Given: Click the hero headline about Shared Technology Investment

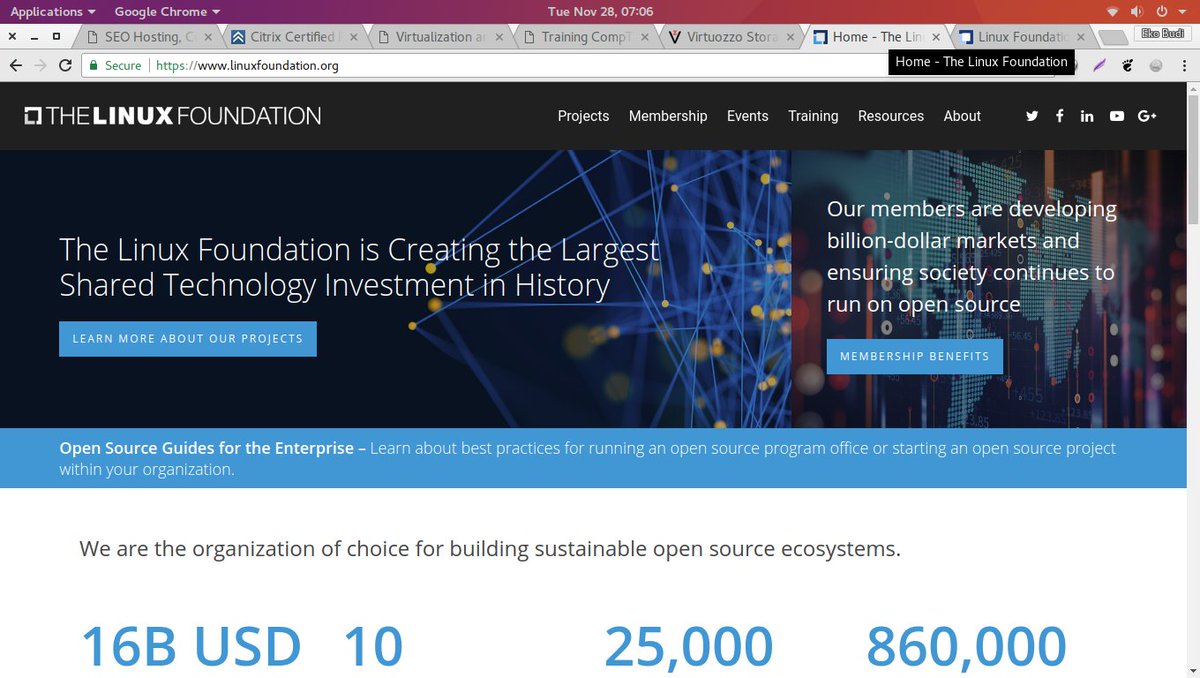Looking at the screenshot, I should [x=360, y=267].
